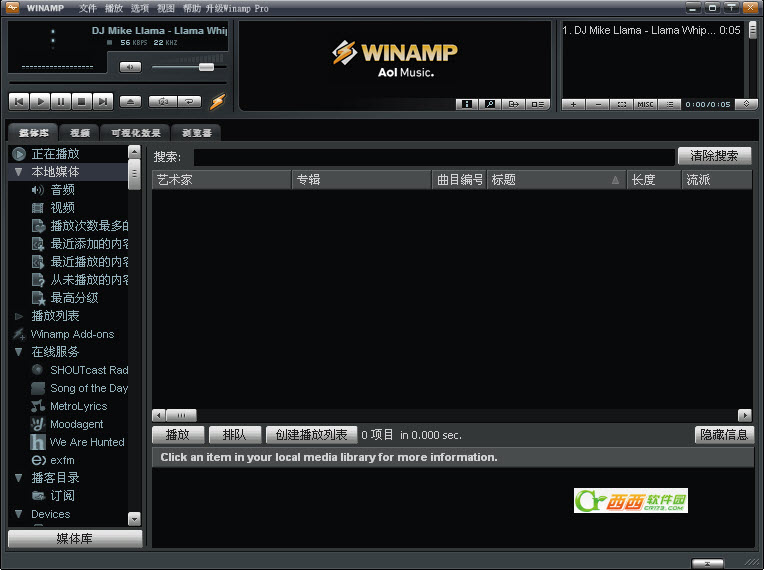Open MetroLyrics service
Viewport: 764px width, 570px height.
78,406
